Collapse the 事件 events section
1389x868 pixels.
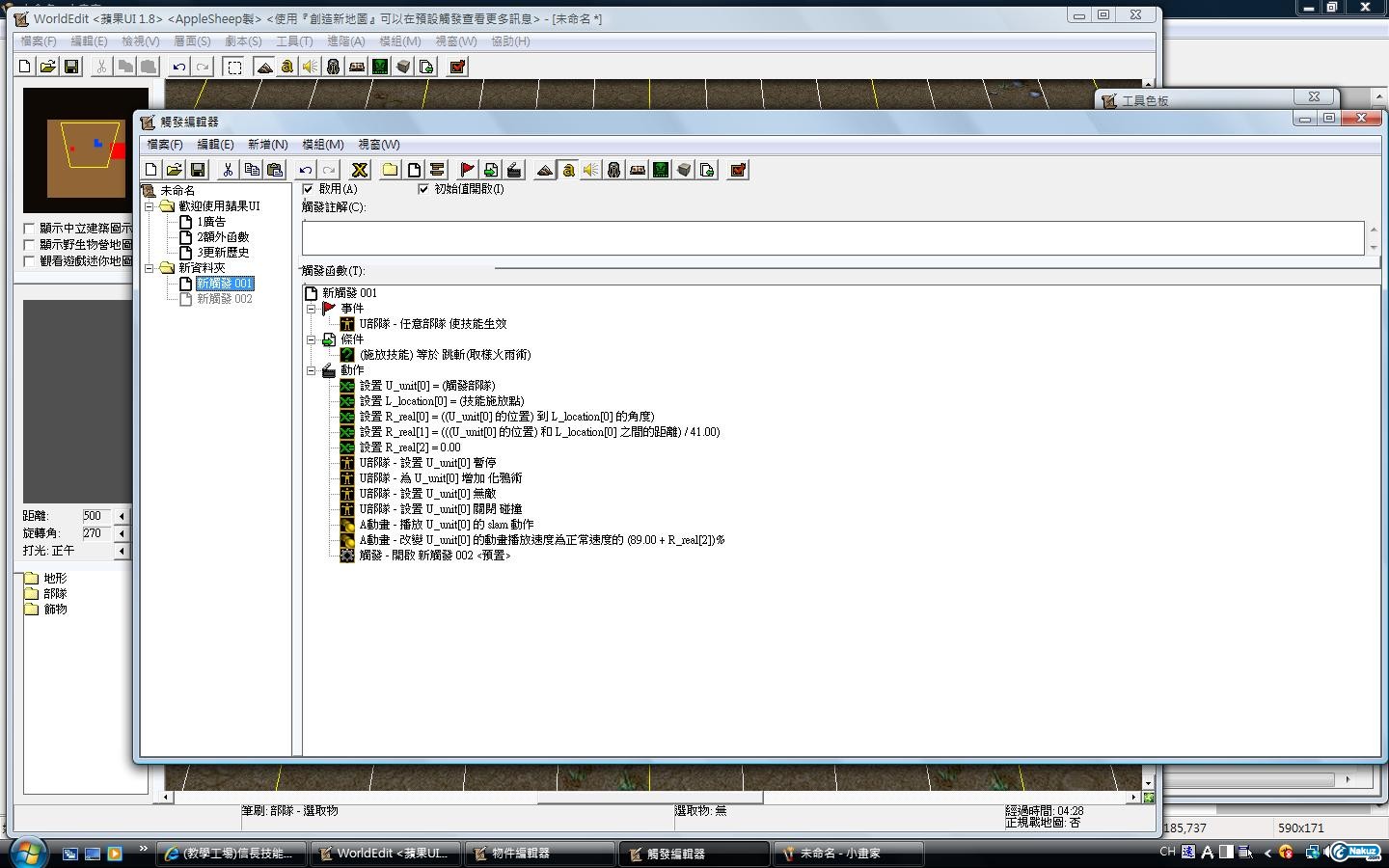311,309
